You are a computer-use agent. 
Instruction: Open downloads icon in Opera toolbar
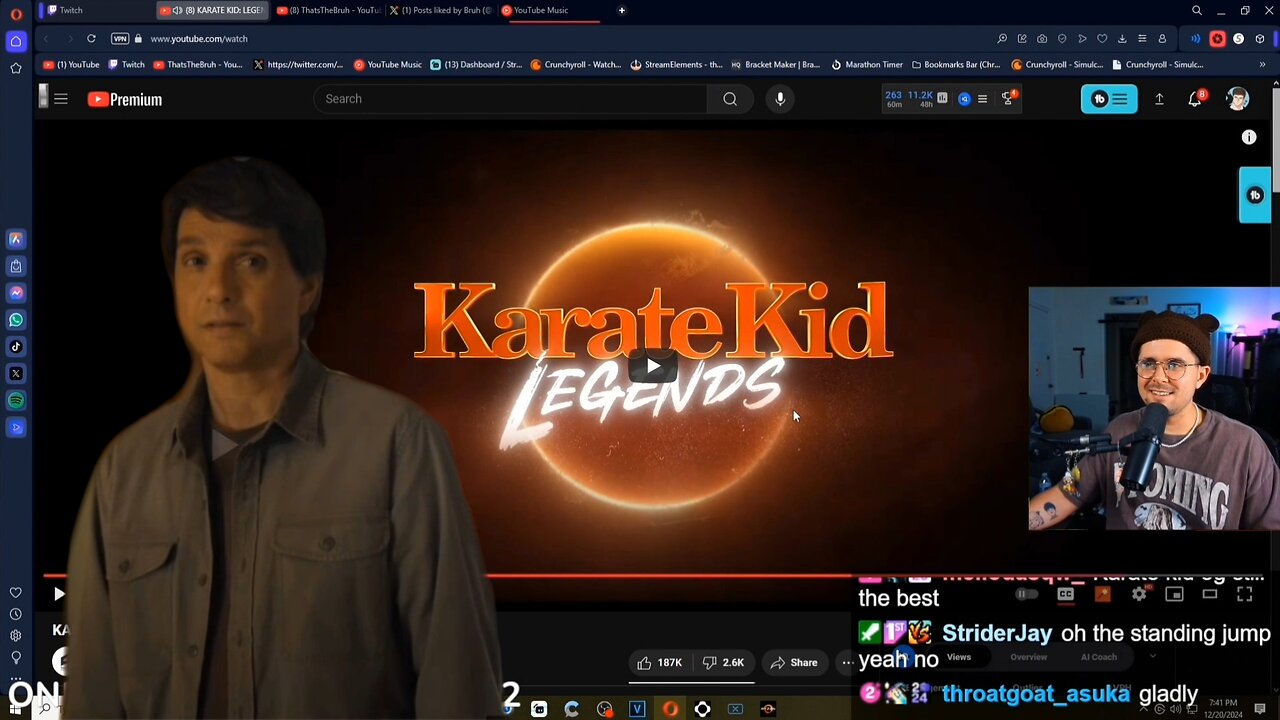1122,38
